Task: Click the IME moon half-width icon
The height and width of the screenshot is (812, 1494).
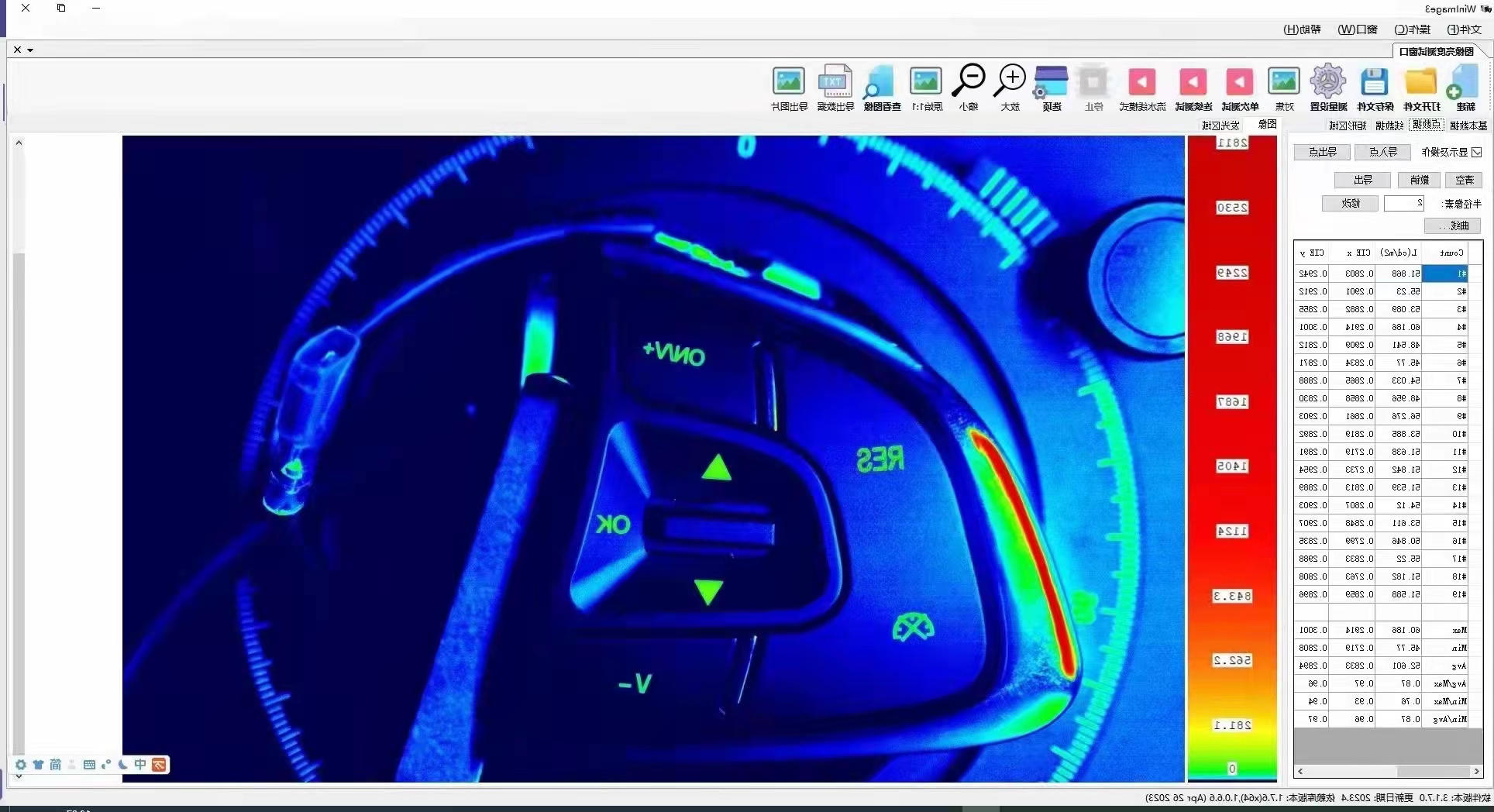Action: tap(123, 765)
